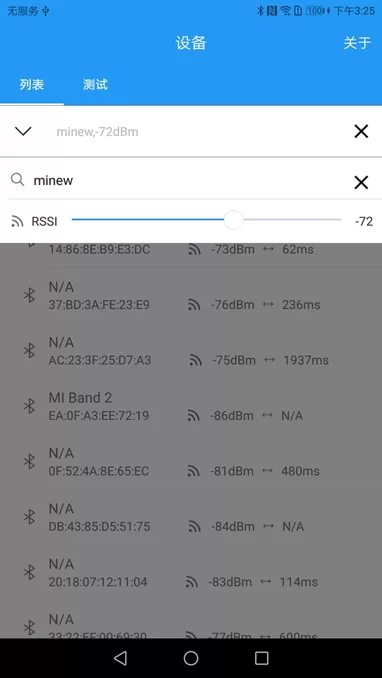Click the search field containing minew
This screenshot has width=382, height=678.
[x=190, y=180]
